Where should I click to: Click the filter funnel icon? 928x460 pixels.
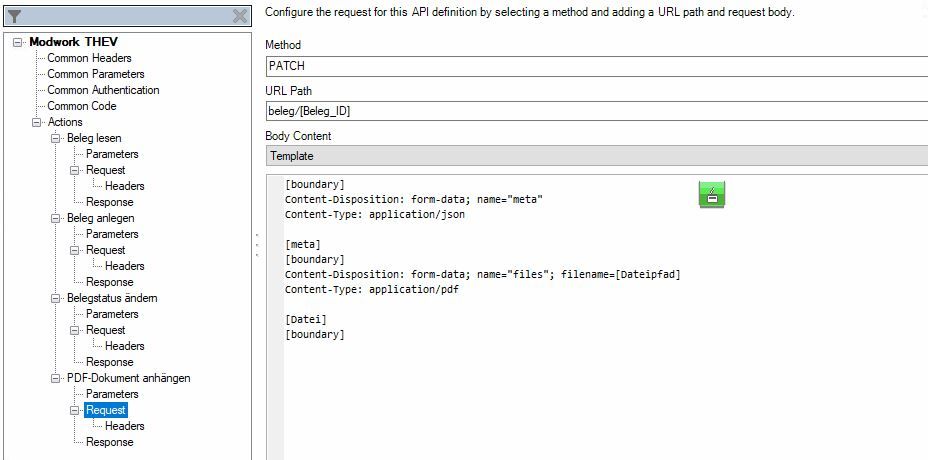(15, 17)
